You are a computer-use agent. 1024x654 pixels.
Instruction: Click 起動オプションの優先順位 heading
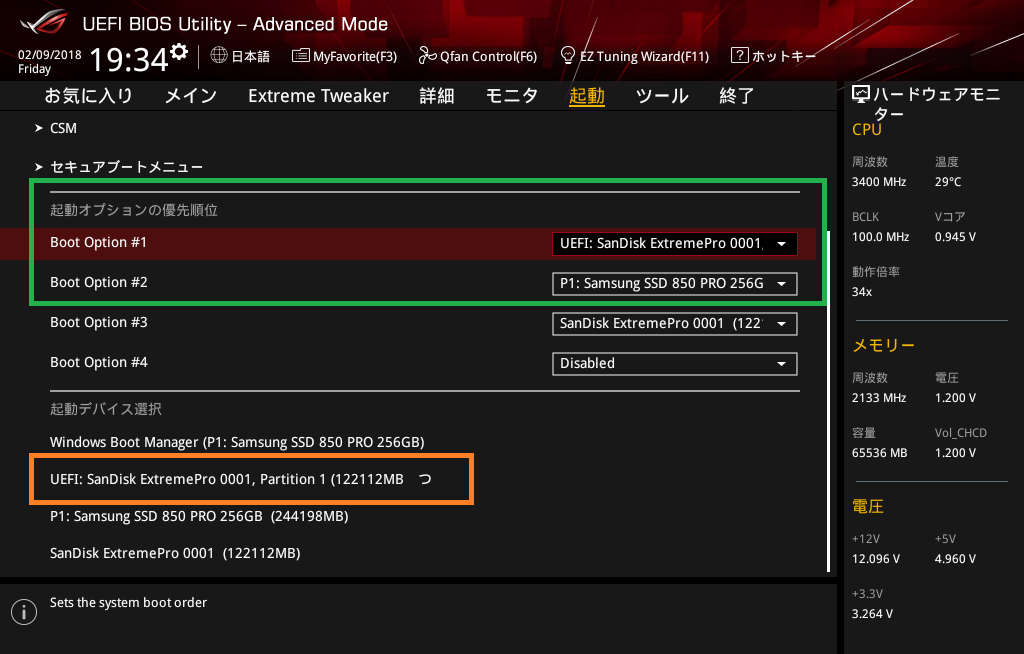pos(134,210)
